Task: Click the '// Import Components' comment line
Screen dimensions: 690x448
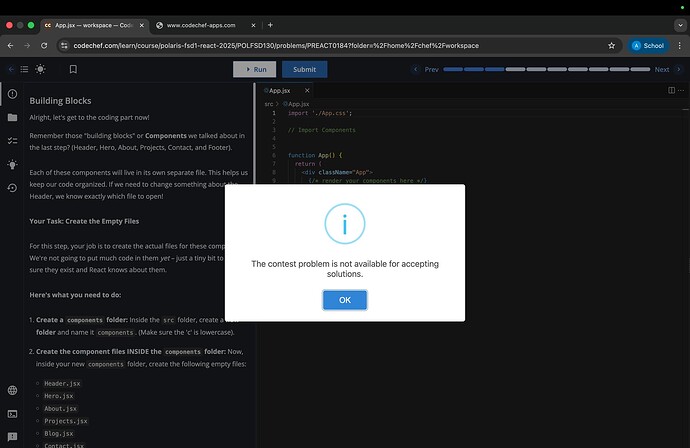Action: coord(321,130)
